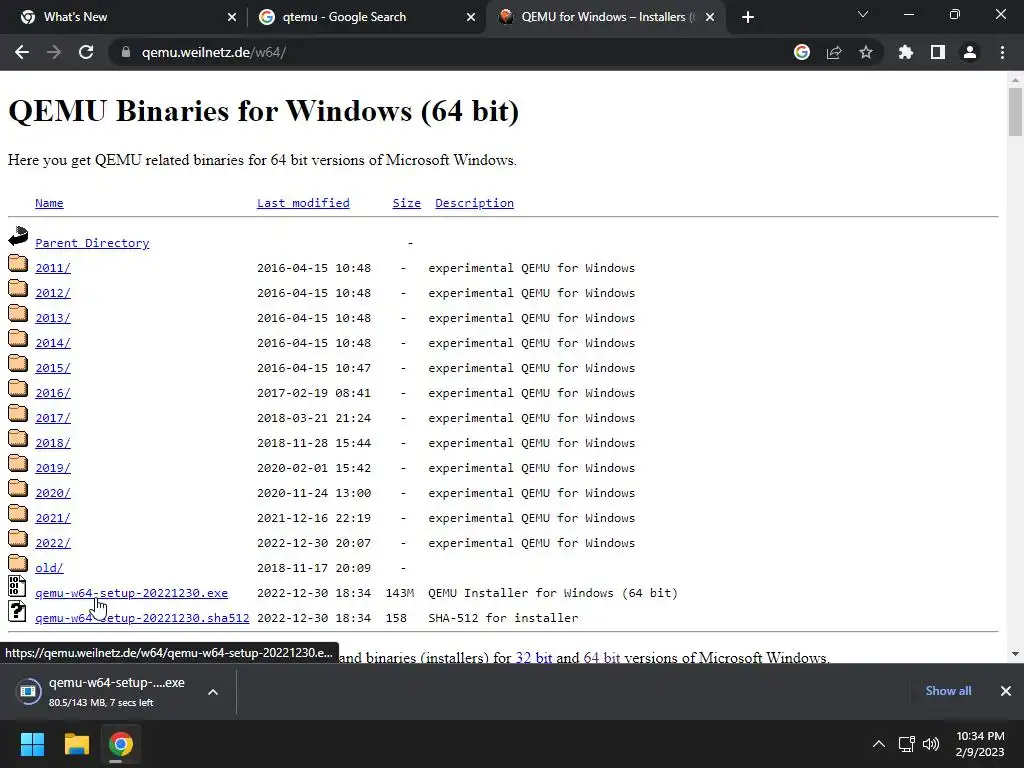The image size is (1024, 768).
Task: Open the old/ folder link
Action: pyautogui.click(x=49, y=568)
